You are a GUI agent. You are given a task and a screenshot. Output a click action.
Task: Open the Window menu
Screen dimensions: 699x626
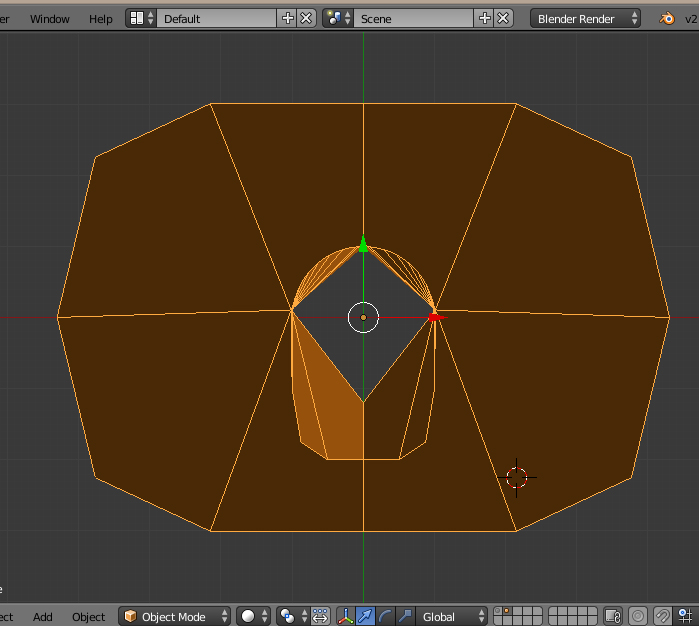click(50, 18)
